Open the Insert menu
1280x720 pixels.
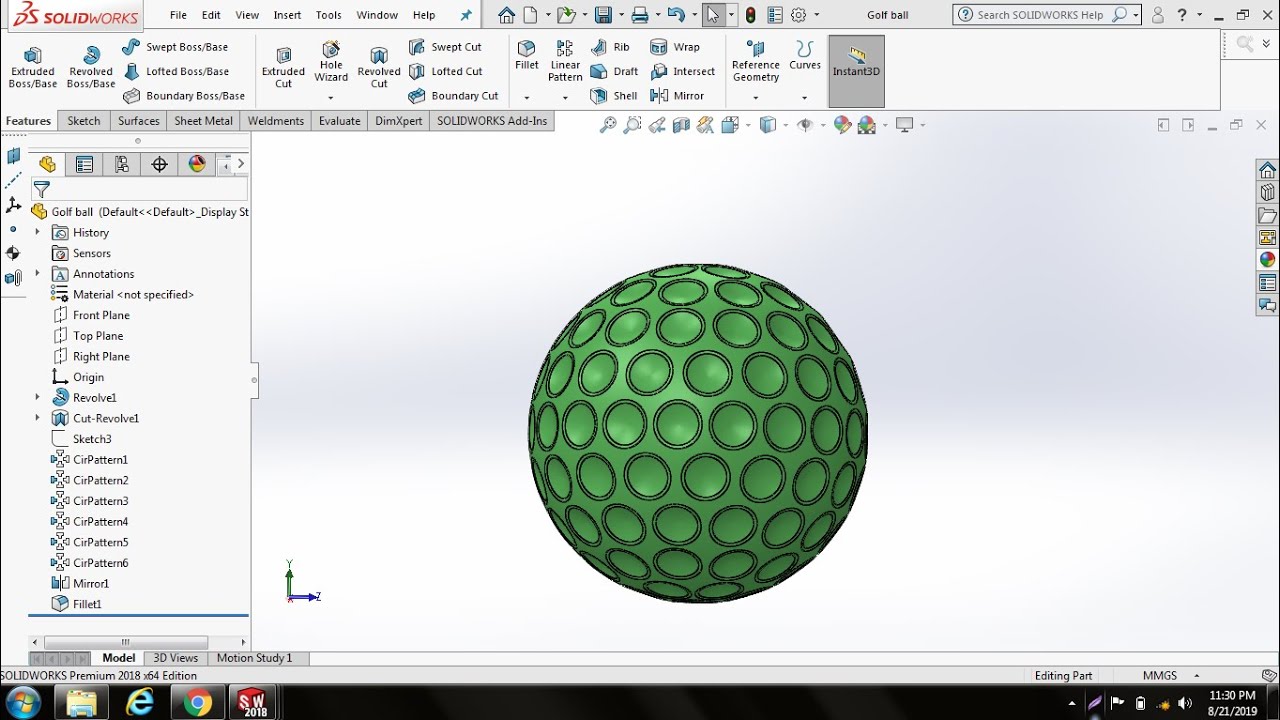[x=288, y=15]
